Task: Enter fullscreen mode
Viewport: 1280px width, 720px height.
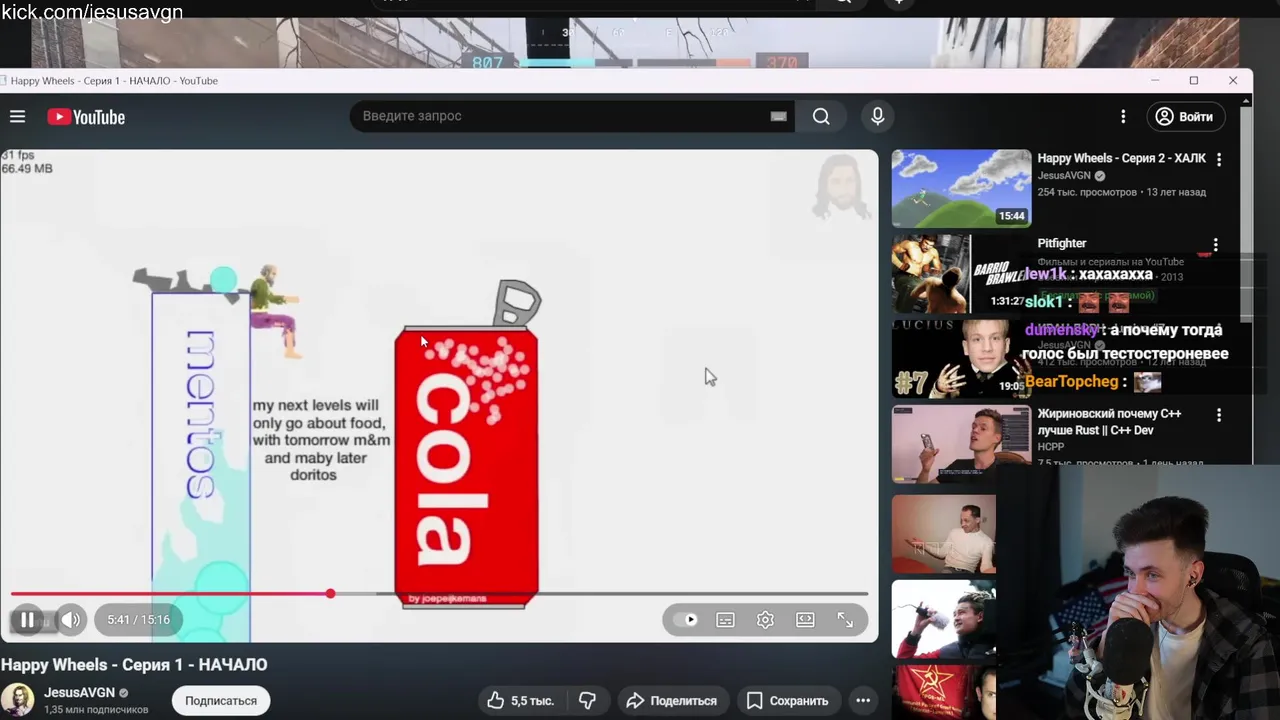Action: 845,620
